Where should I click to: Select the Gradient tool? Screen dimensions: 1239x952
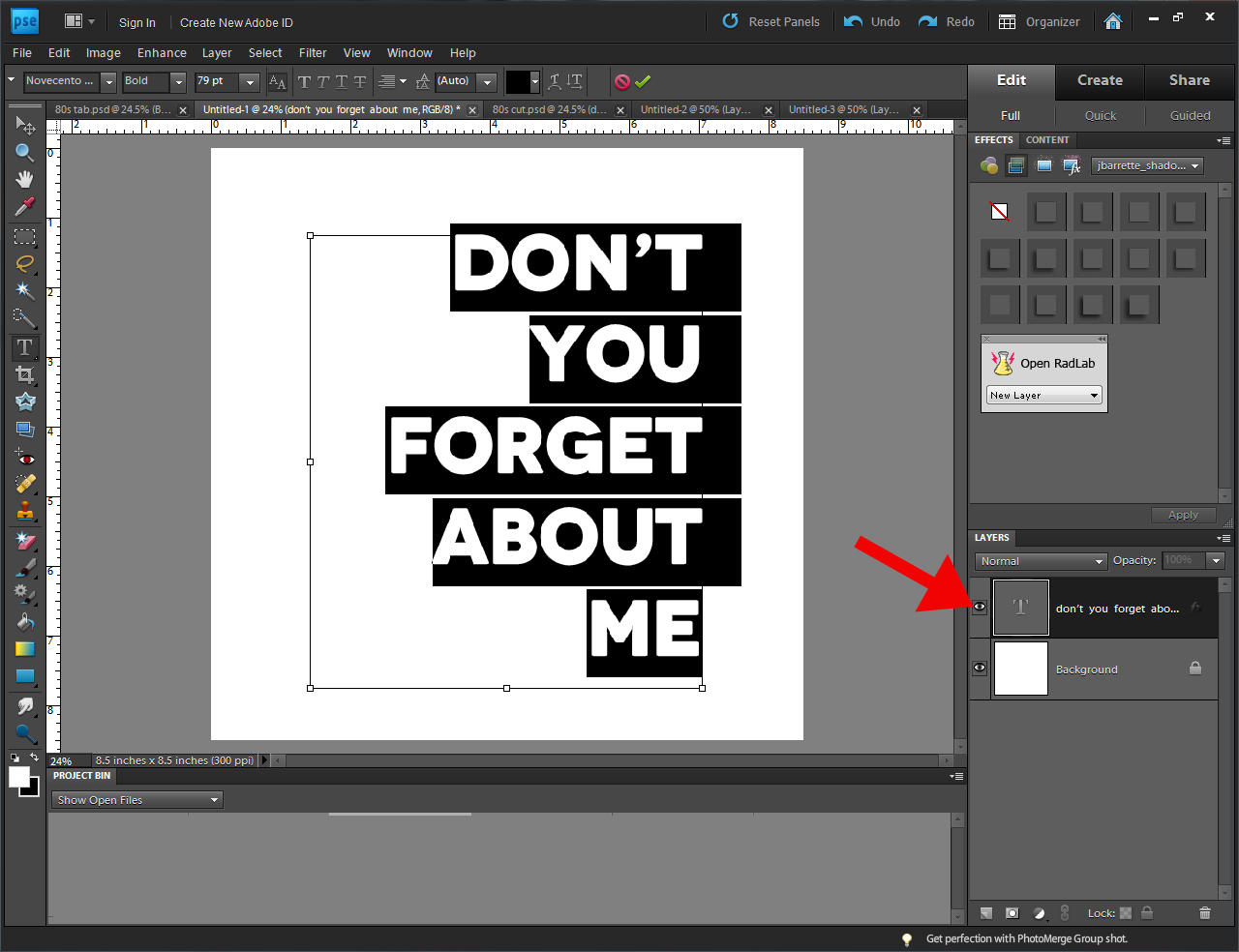[24, 648]
